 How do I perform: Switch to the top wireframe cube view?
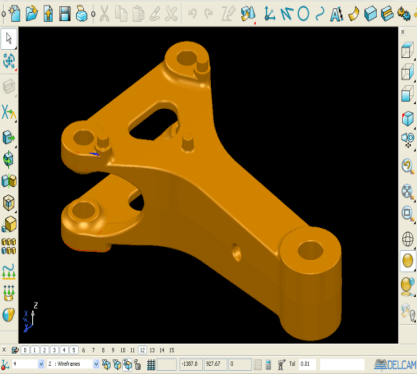(x=407, y=51)
